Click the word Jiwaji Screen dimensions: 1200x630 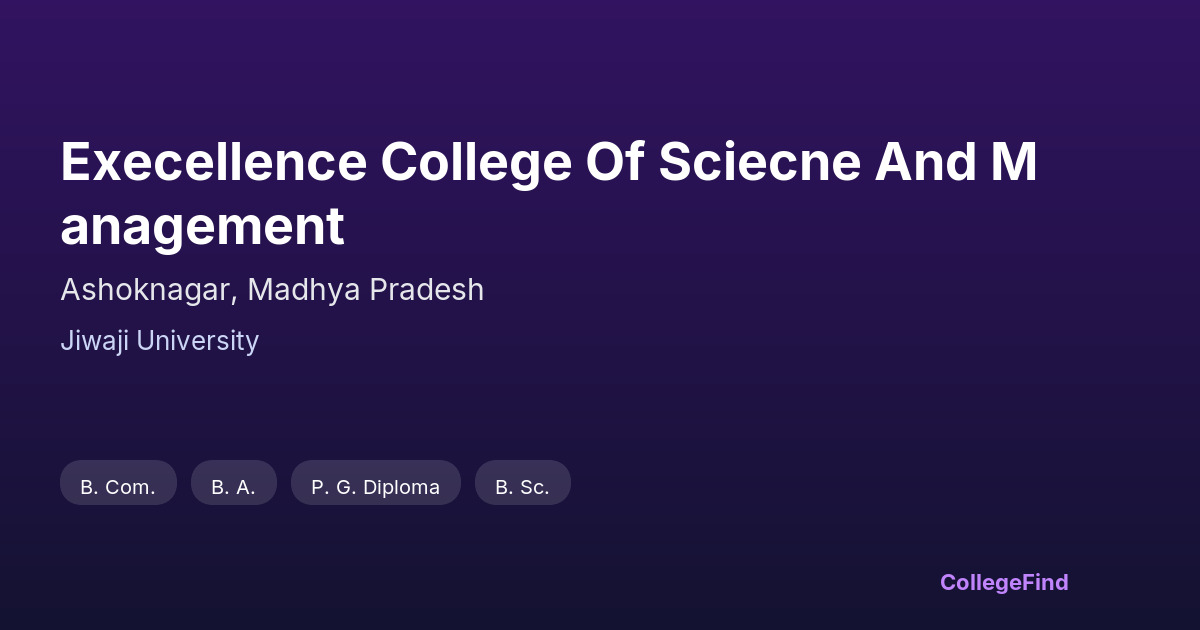(94, 341)
